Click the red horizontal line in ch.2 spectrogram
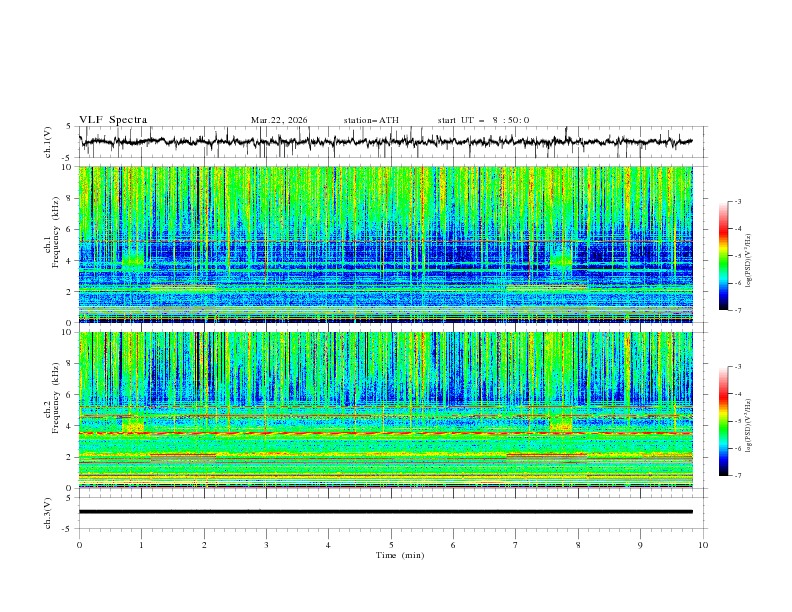792x612 pixels. click(386, 433)
